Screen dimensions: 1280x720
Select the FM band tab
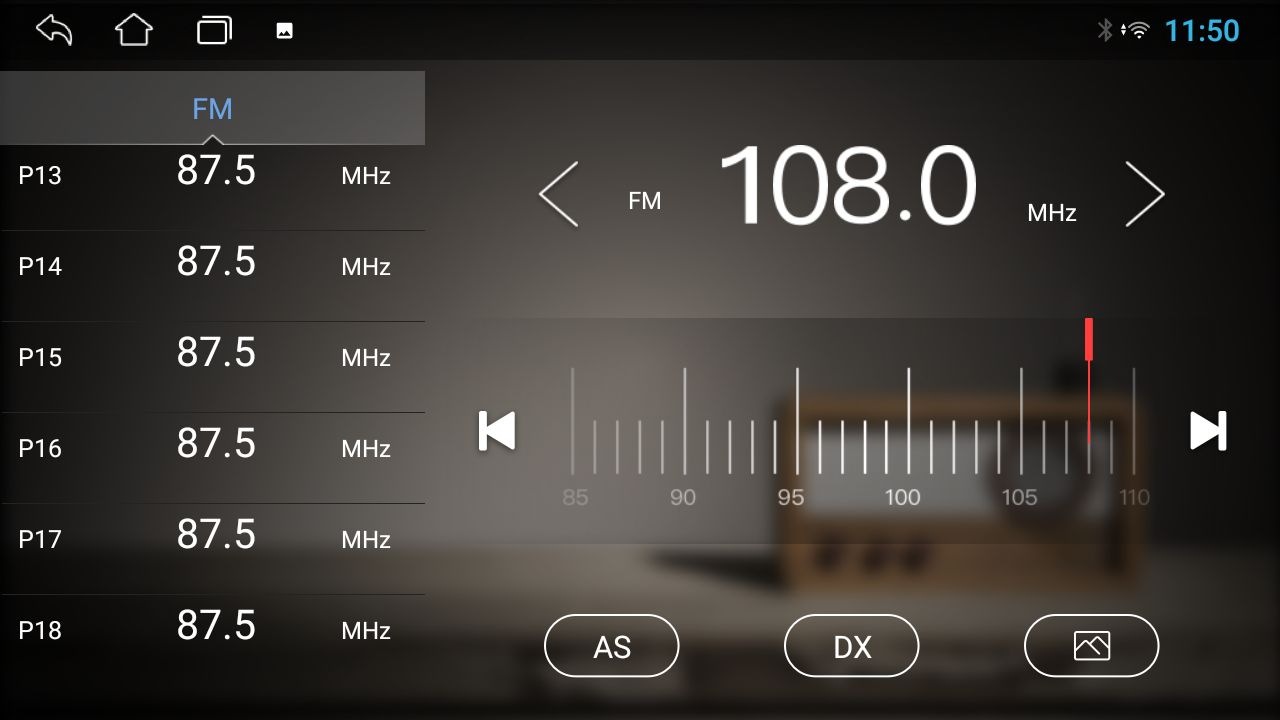(212, 108)
